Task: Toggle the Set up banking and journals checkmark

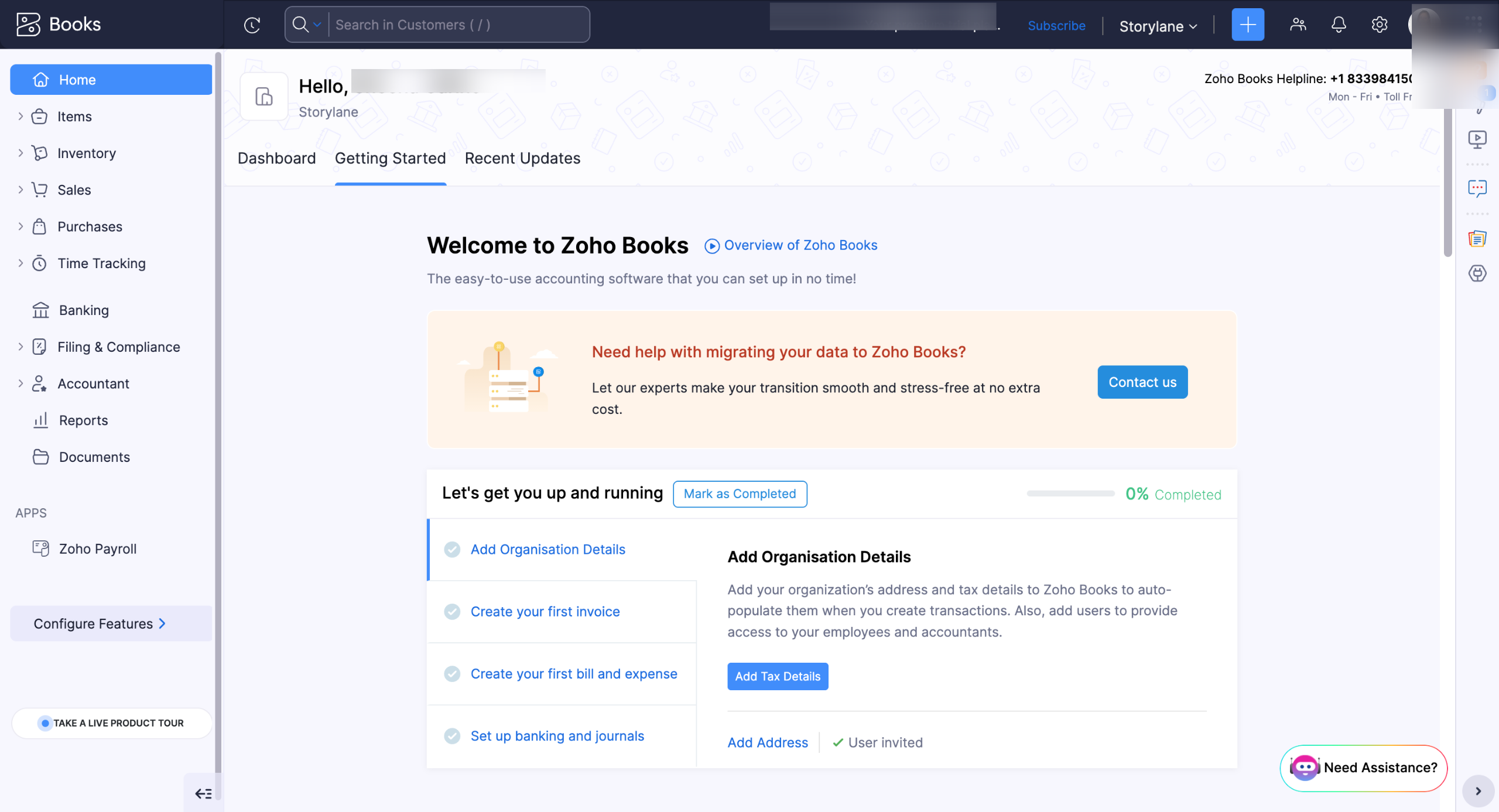Action: coord(452,736)
